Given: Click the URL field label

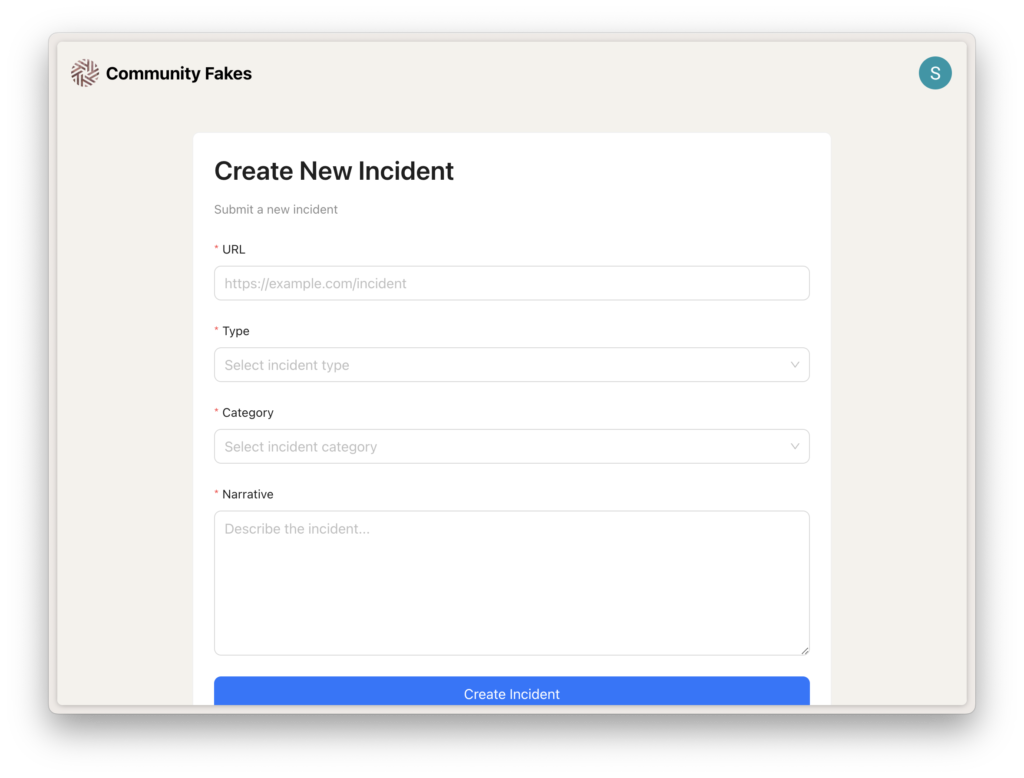Looking at the screenshot, I should [234, 249].
